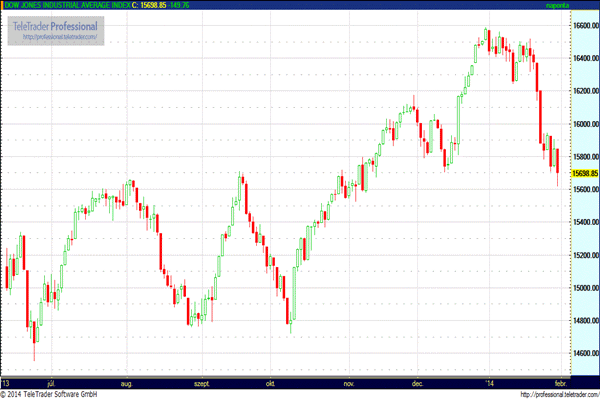This screenshot has height=400, width=600.
Task: Select the 'nov.' marker on time axis
Action: coord(348,384)
